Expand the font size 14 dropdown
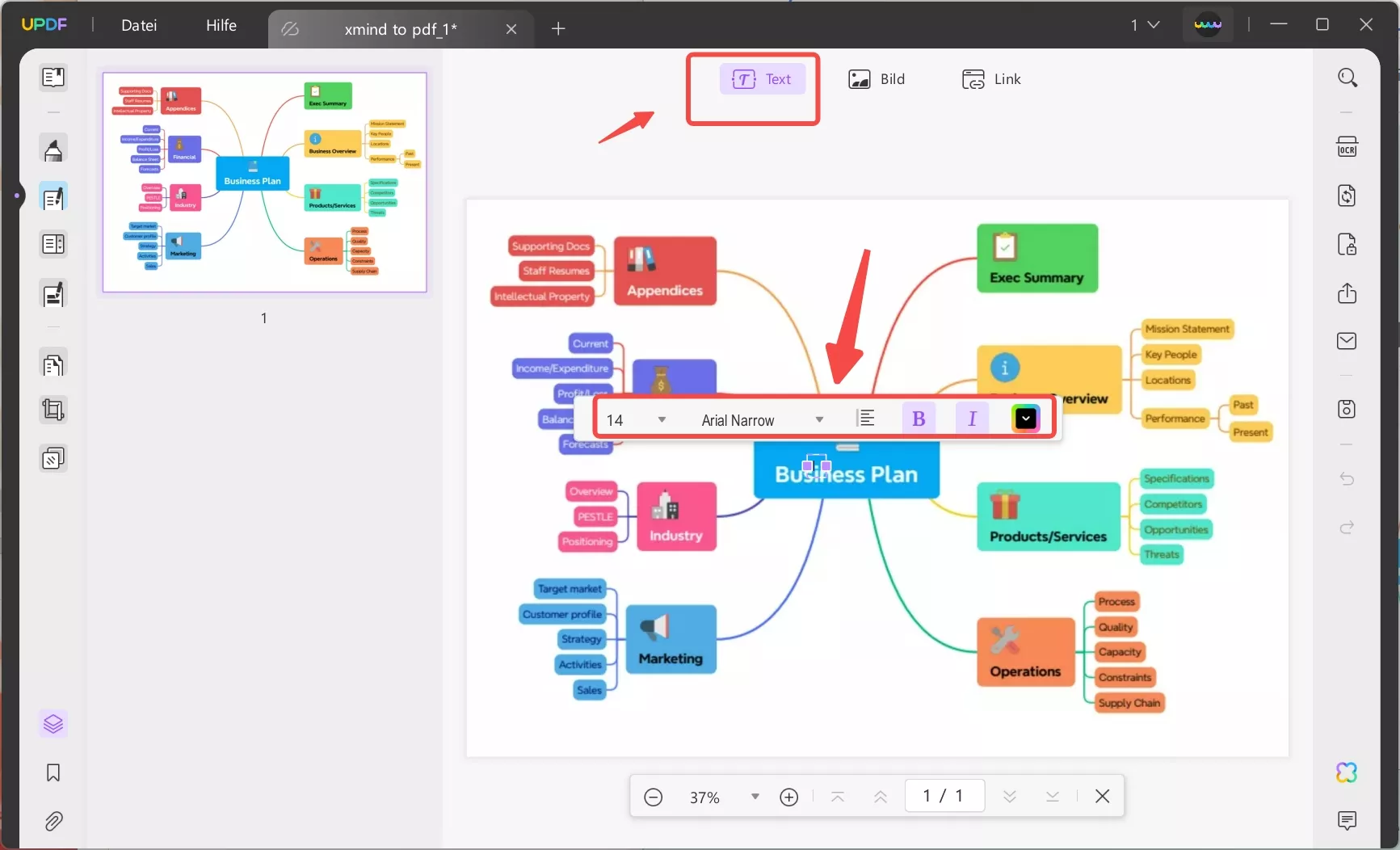Image resolution: width=1400 pixels, height=850 pixels. click(x=662, y=419)
